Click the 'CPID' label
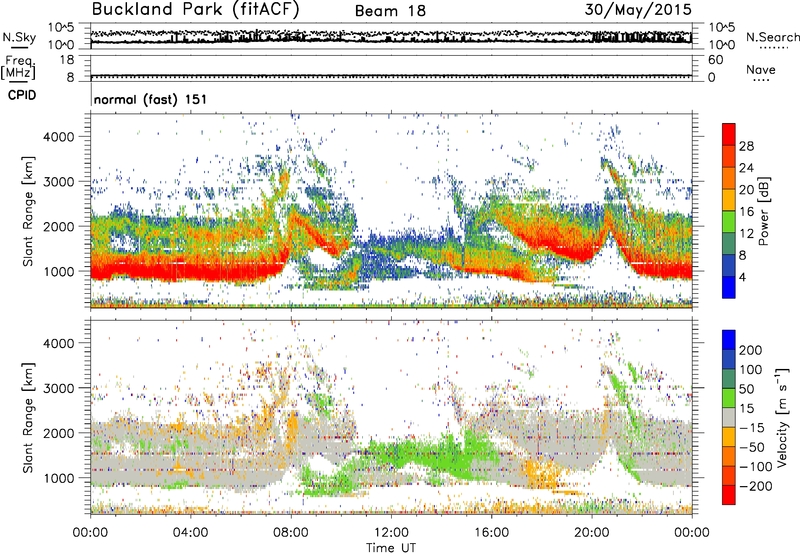 click(22, 95)
